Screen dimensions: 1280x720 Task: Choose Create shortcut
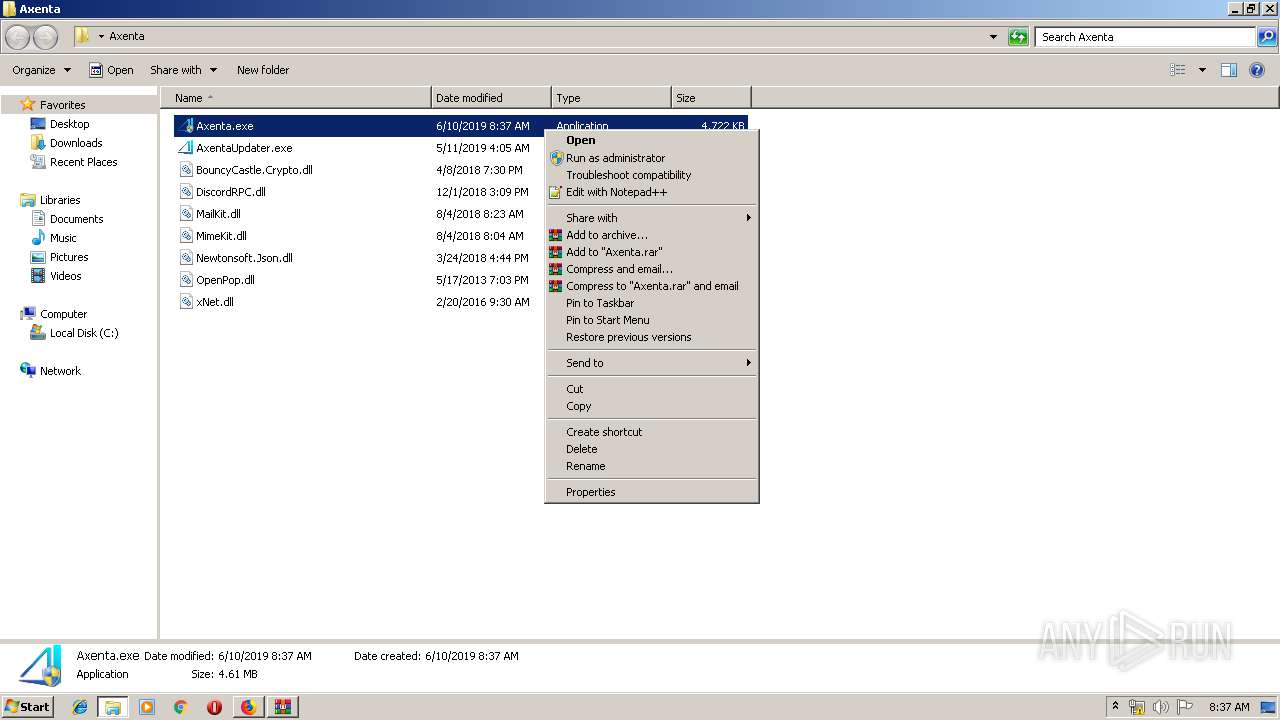point(652,432)
